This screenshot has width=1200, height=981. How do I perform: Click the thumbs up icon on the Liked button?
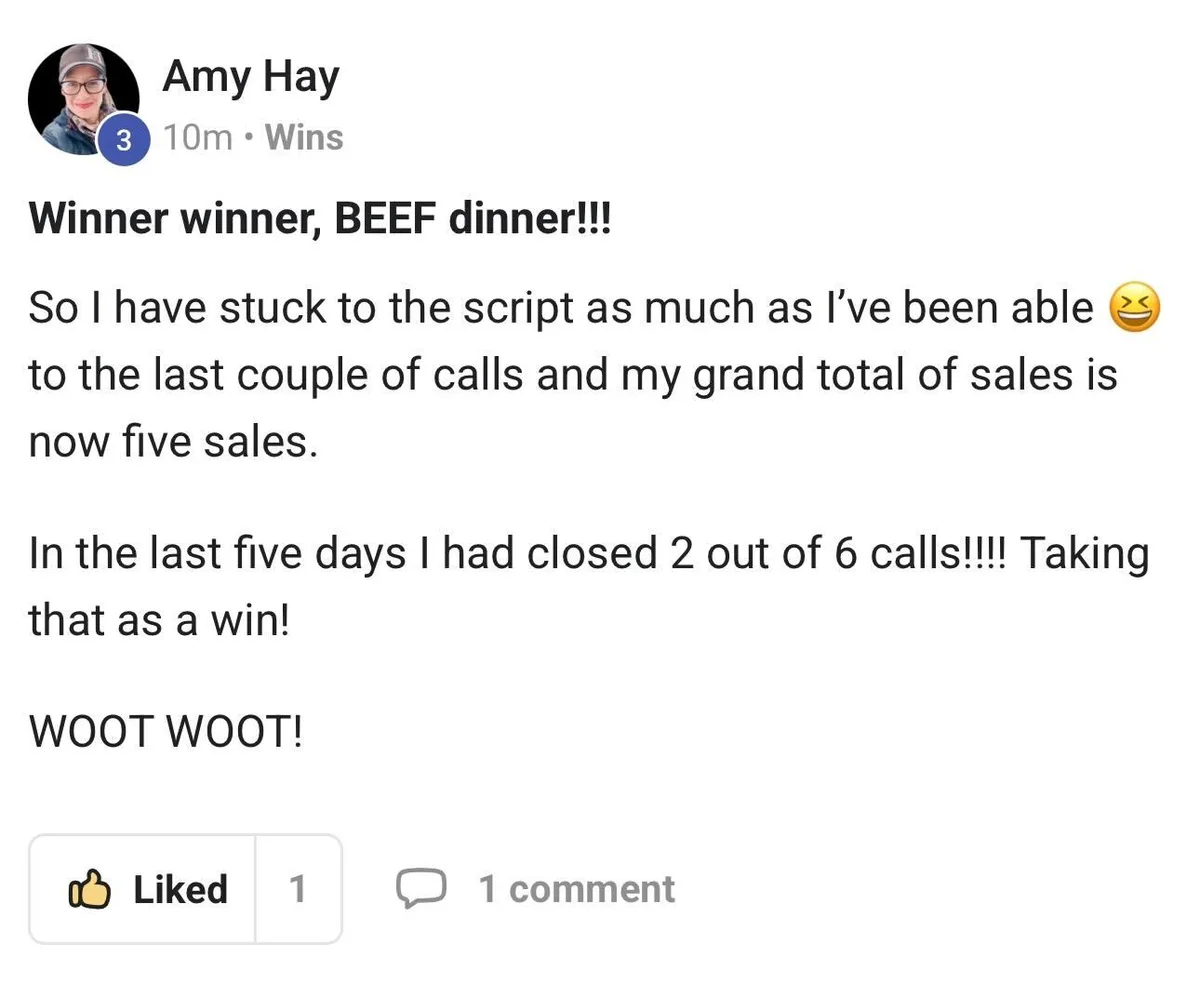tap(91, 888)
